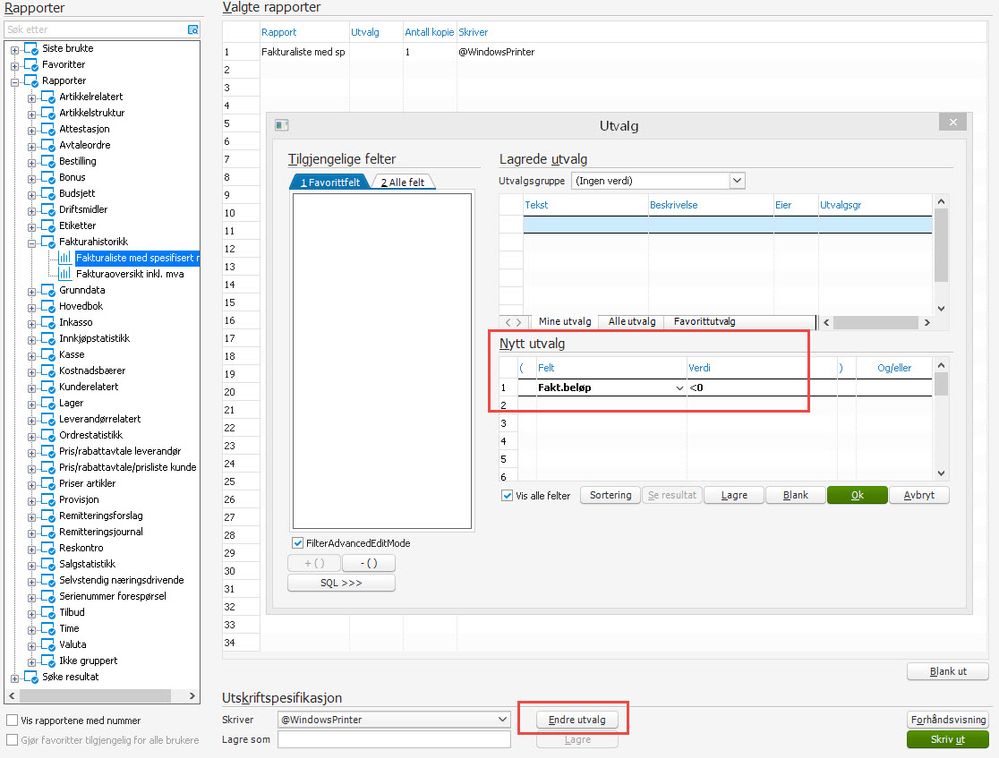Click the Forhåndsvisning button
This screenshot has height=758, width=999.
(x=948, y=720)
